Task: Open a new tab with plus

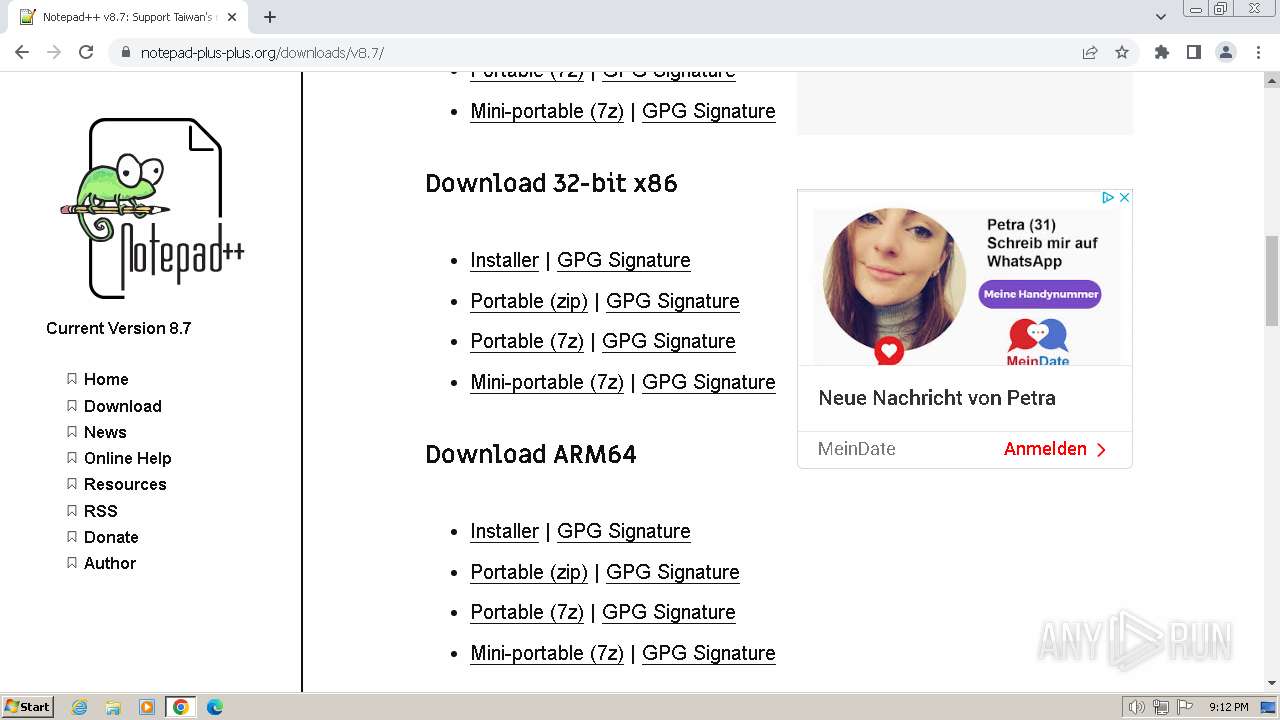Action: click(x=270, y=17)
